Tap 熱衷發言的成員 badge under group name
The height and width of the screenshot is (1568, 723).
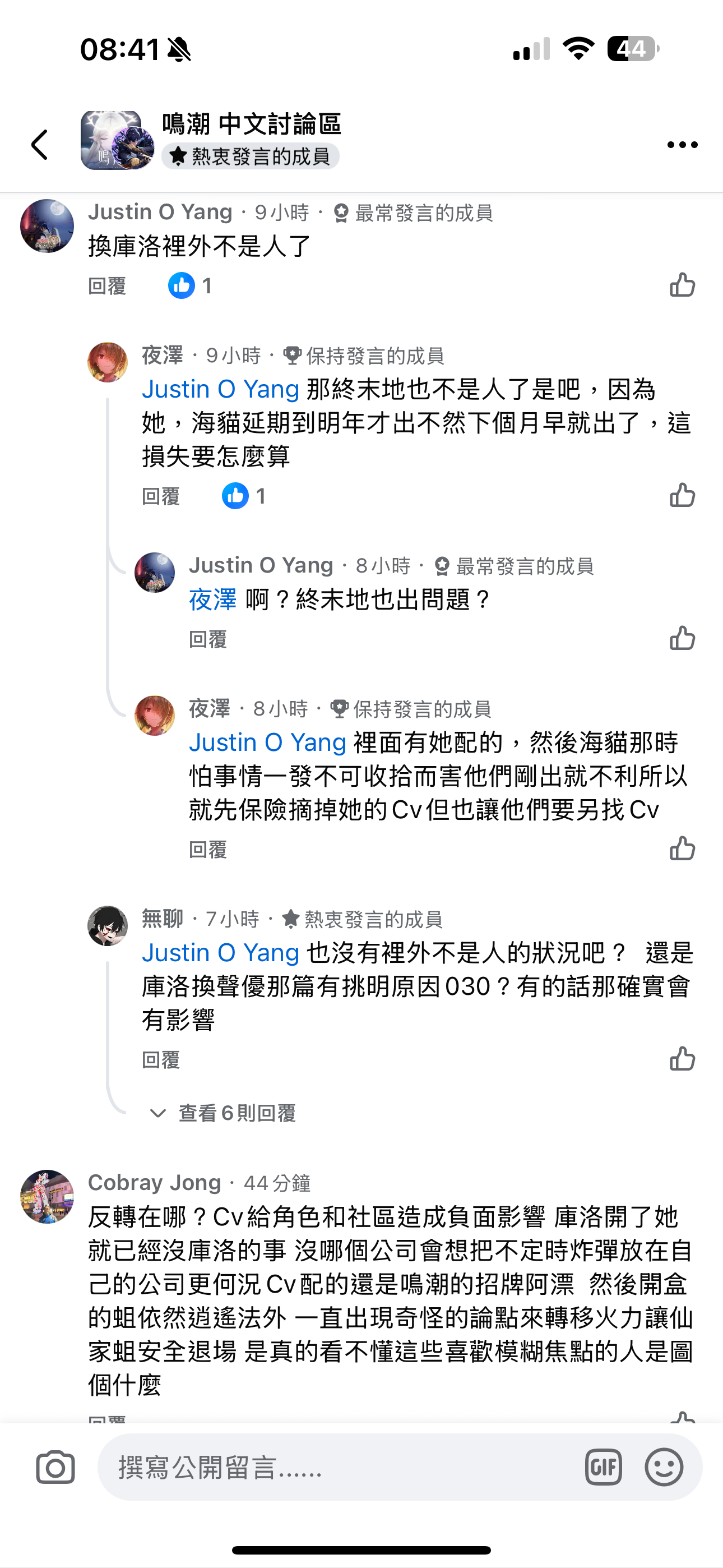click(251, 156)
